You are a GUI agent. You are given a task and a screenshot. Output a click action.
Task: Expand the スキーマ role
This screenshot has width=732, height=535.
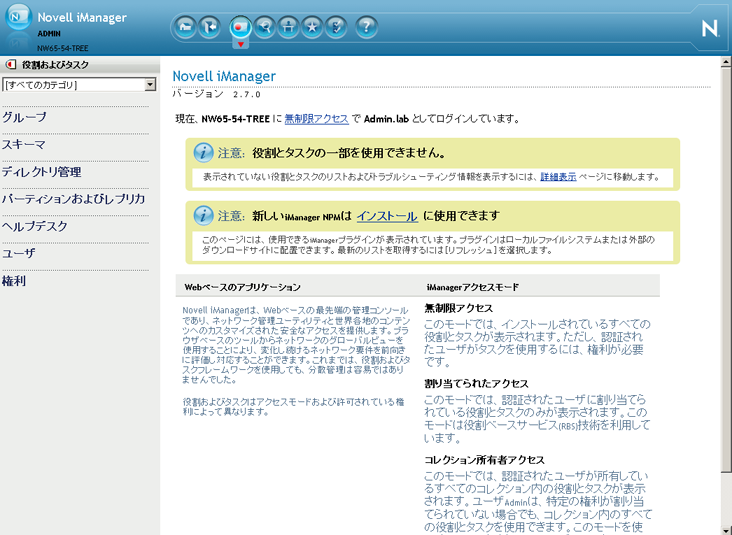(23, 144)
